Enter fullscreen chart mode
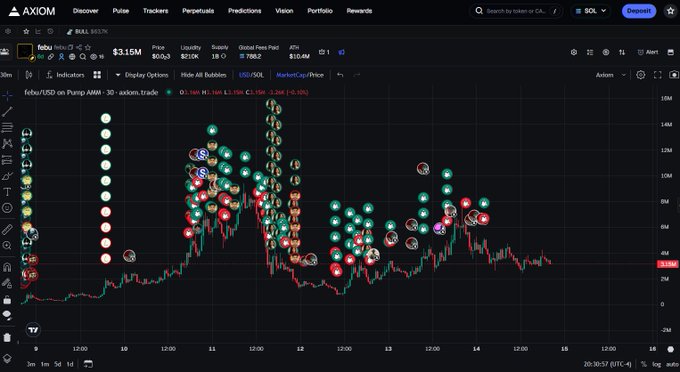 click(x=657, y=75)
